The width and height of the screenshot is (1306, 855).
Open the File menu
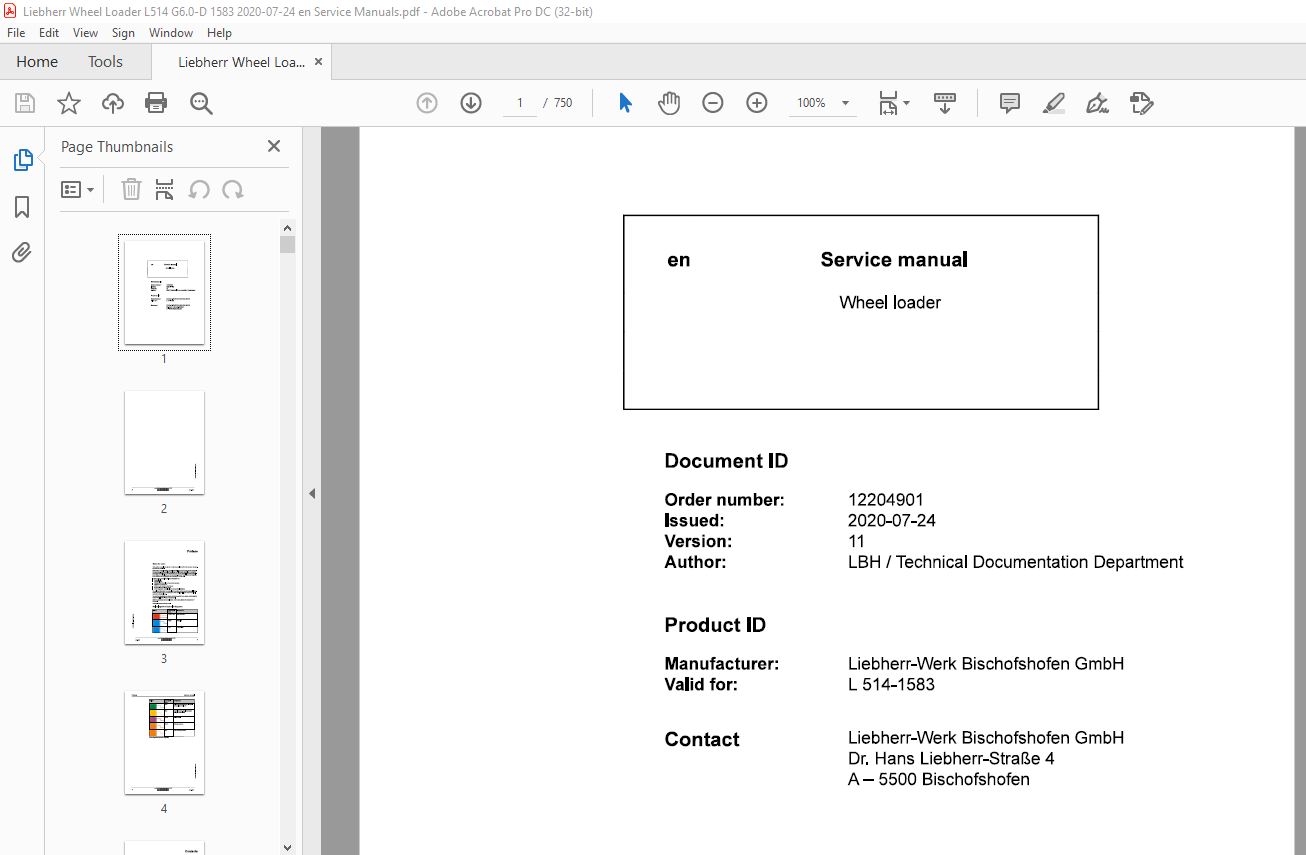[16, 33]
